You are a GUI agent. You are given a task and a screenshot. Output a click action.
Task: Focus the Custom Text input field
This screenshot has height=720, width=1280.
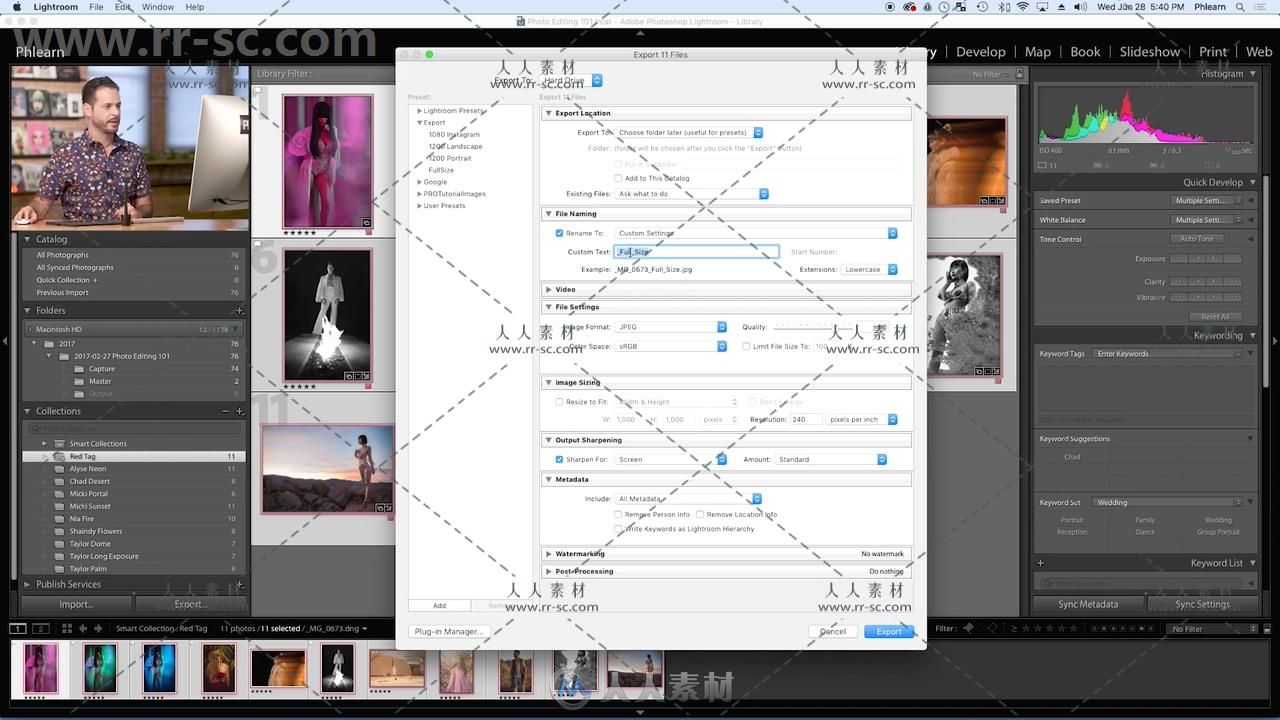696,252
